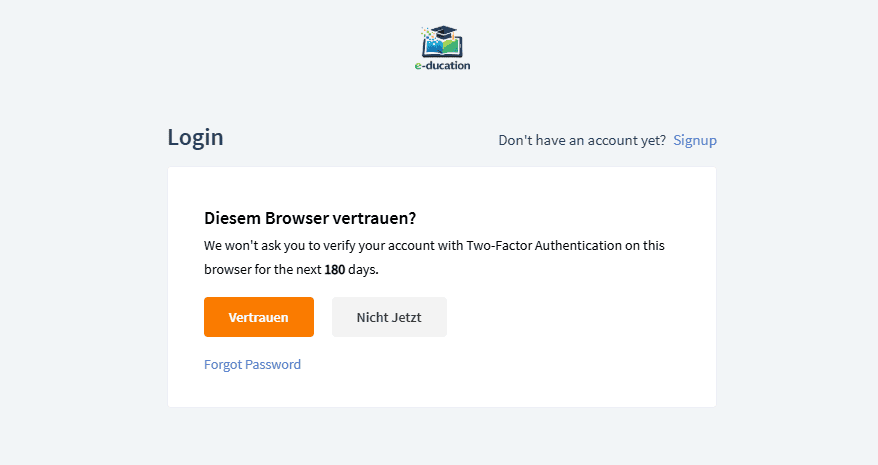Click the colorful pixel dots in logo
This screenshot has width=878, height=465.
427,33
